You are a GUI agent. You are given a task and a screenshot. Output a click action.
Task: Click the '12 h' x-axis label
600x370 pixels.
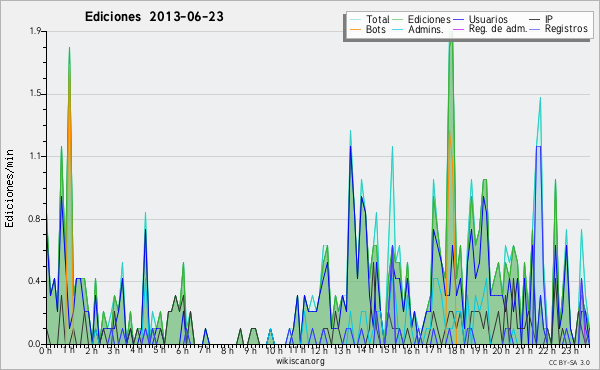point(319,350)
